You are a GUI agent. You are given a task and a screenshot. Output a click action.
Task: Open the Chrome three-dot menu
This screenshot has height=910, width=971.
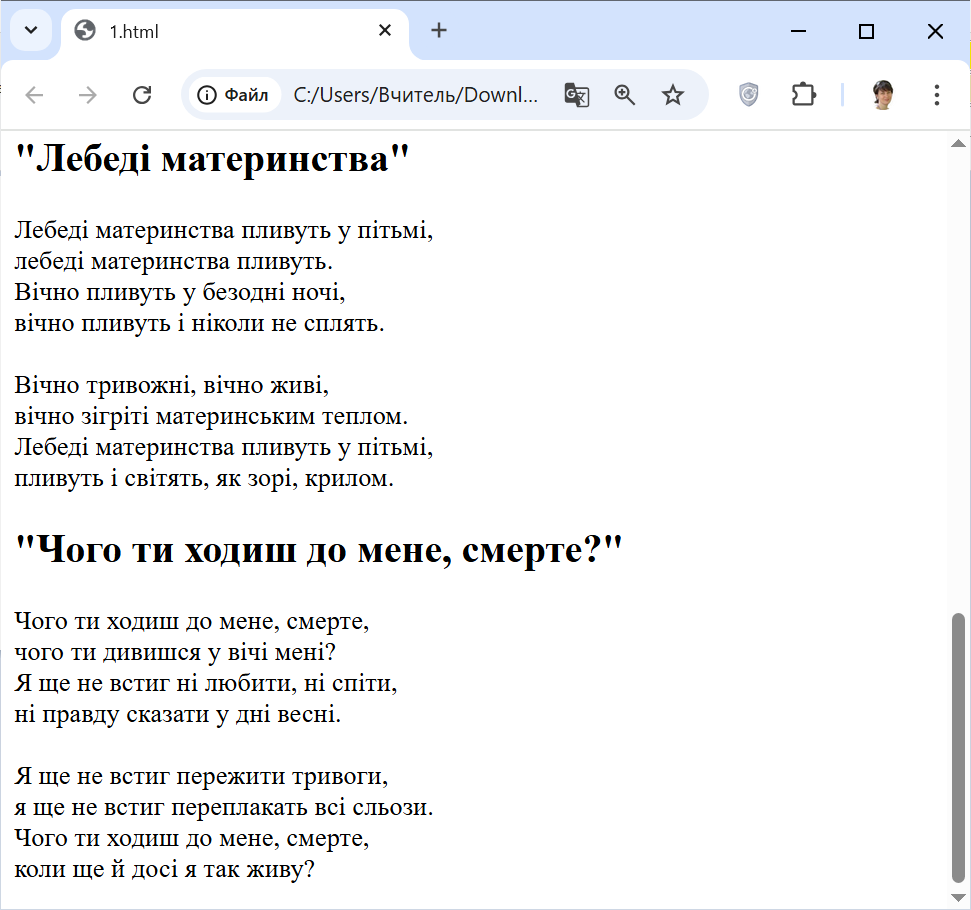[937, 95]
